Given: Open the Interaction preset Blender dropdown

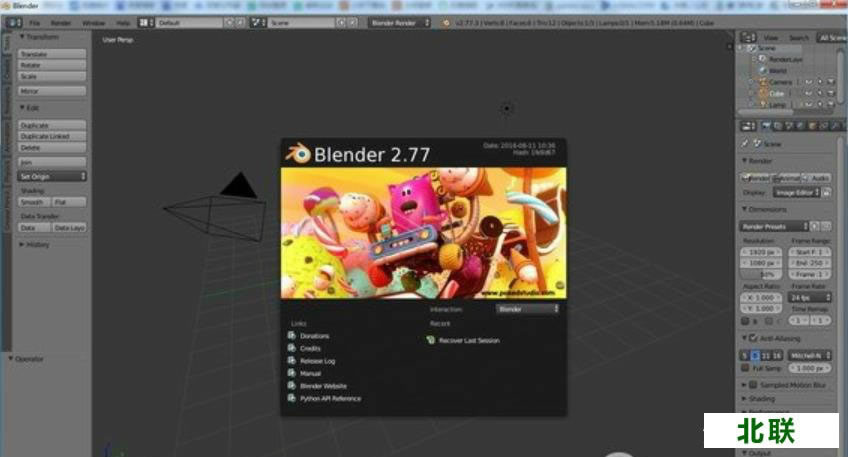Looking at the screenshot, I should [528, 309].
